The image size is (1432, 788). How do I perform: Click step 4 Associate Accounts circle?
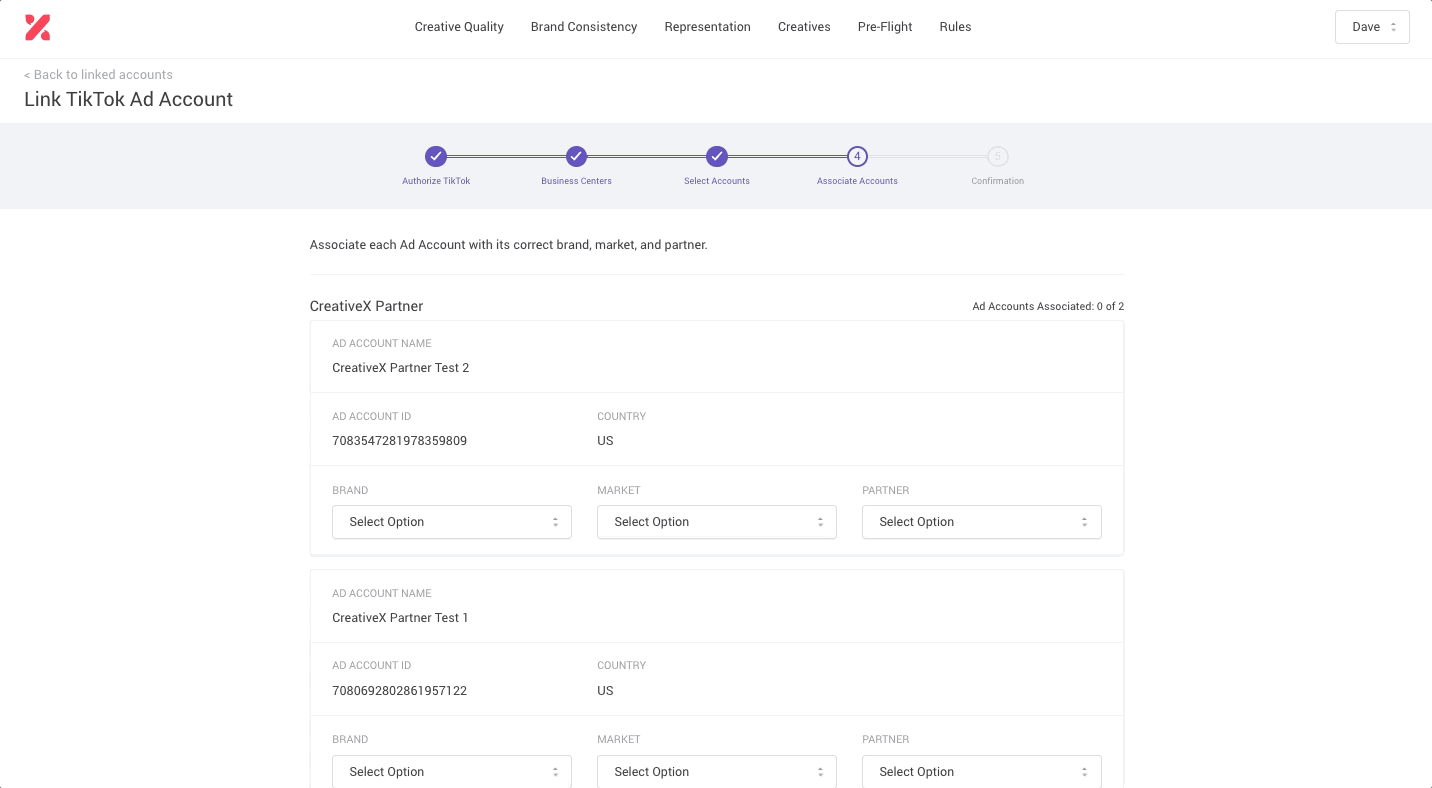pyautogui.click(x=857, y=156)
